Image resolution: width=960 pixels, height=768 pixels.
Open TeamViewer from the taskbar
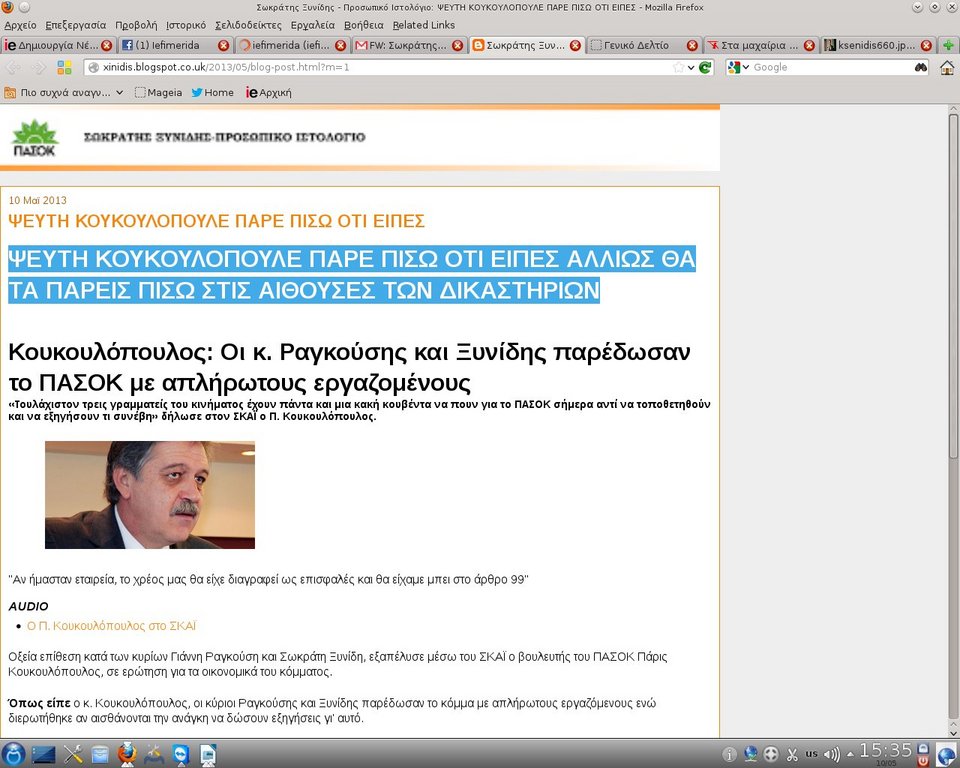tap(181, 753)
